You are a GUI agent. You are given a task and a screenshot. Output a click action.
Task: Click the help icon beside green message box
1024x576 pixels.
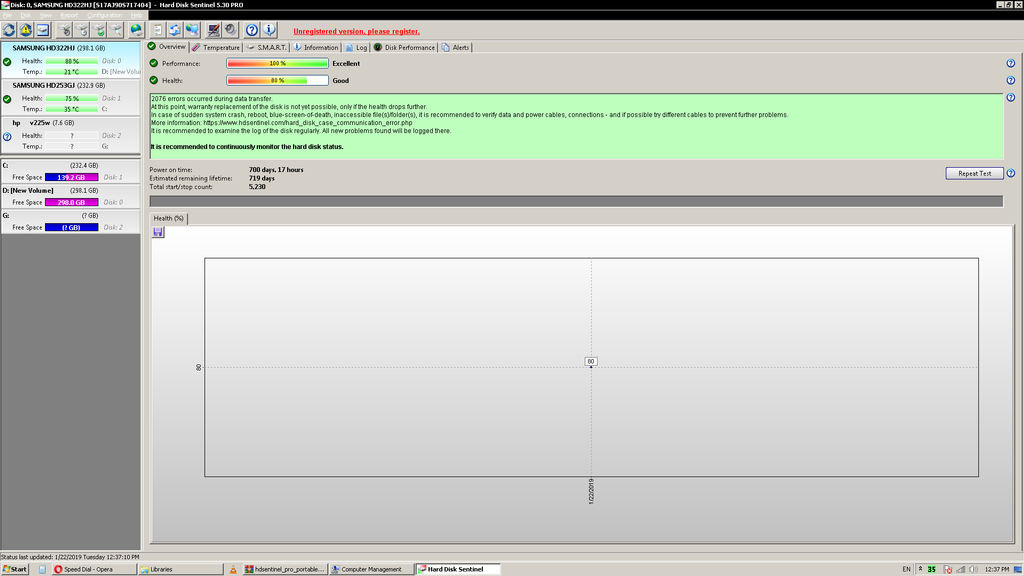click(x=1010, y=97)
